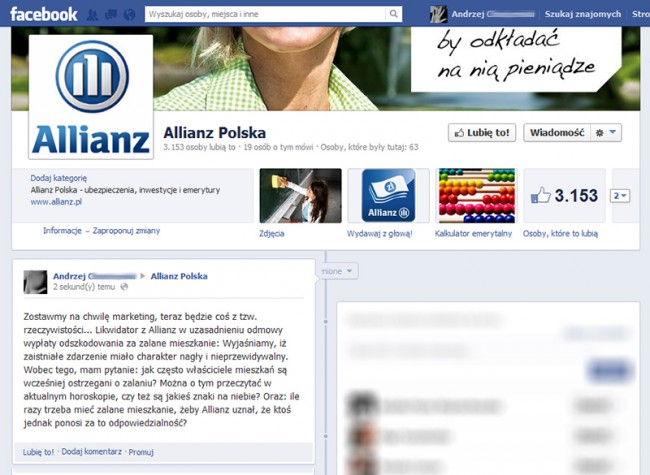Open Andrzej profile name link in header
Image resolution: width=650 pixels, height=475 pixels.
[493, 14]
